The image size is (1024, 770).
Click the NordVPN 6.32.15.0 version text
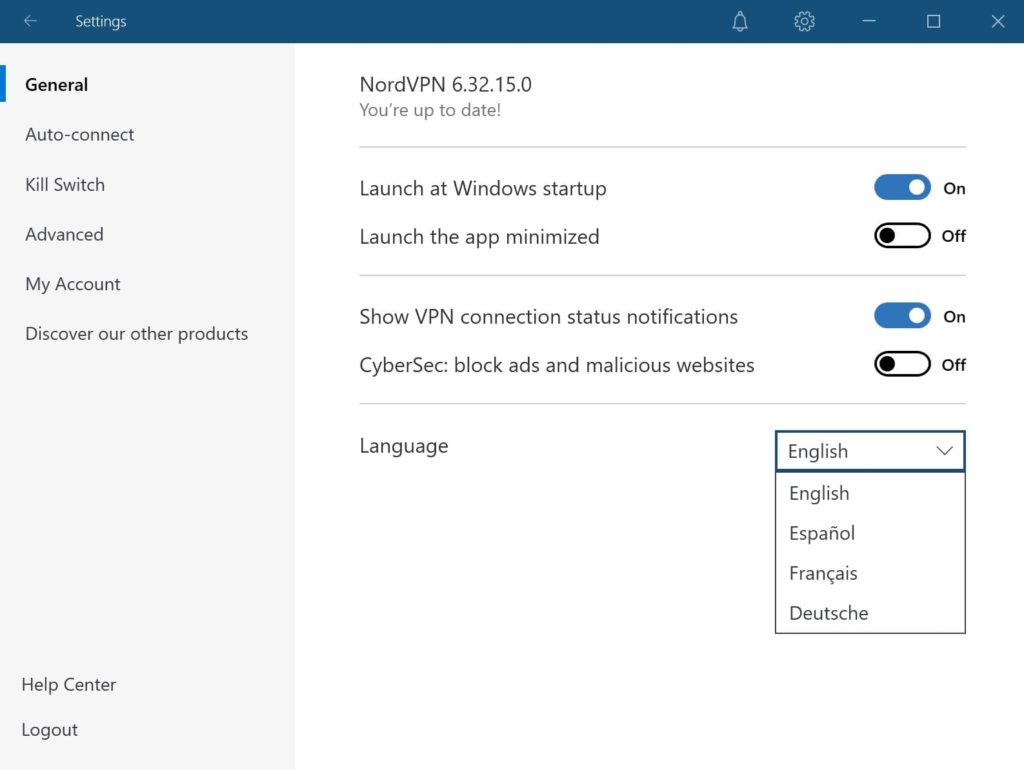click(445, 84)
